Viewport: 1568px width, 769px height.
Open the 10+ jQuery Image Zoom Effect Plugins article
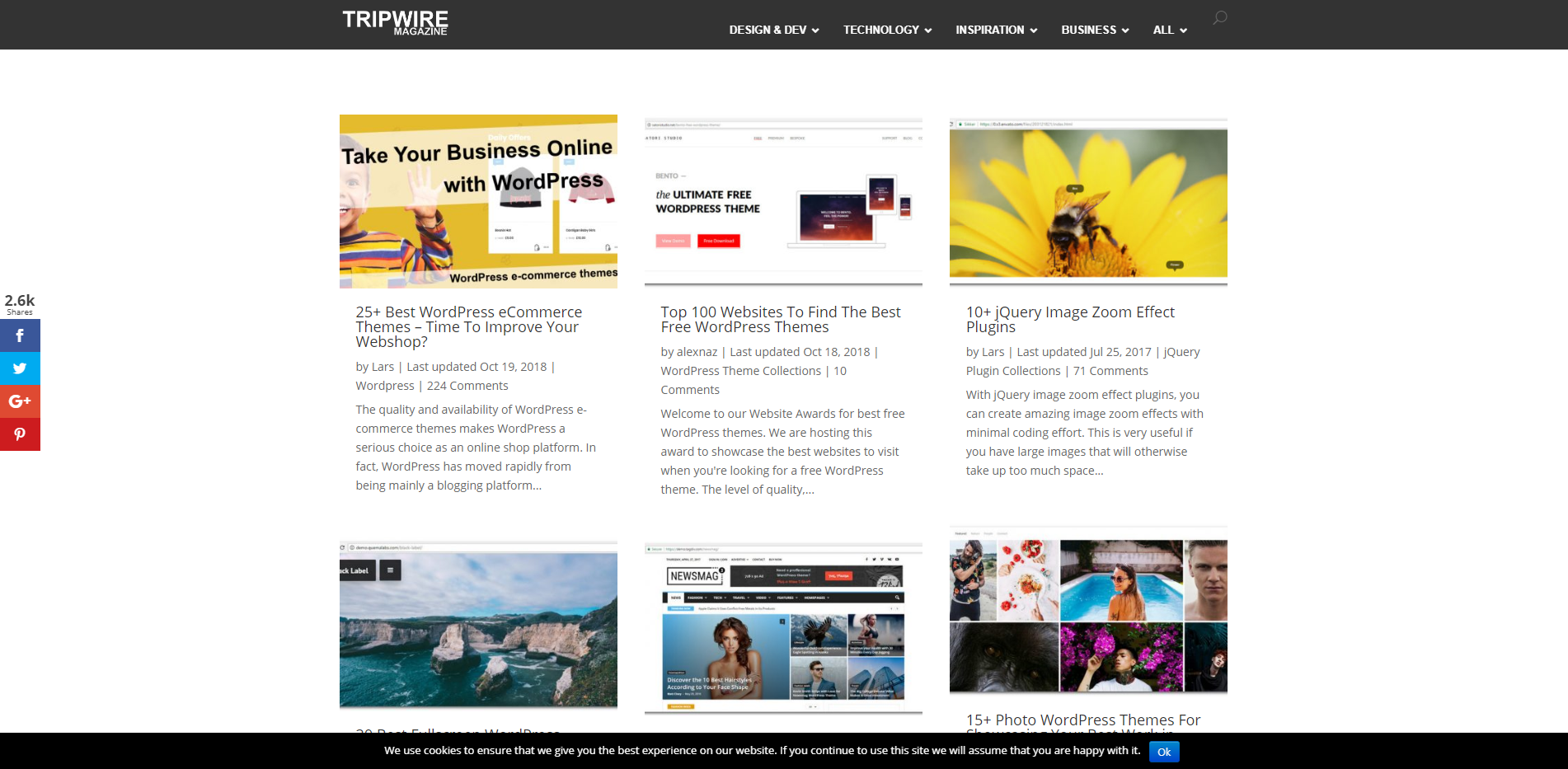tap(1070, 320)
